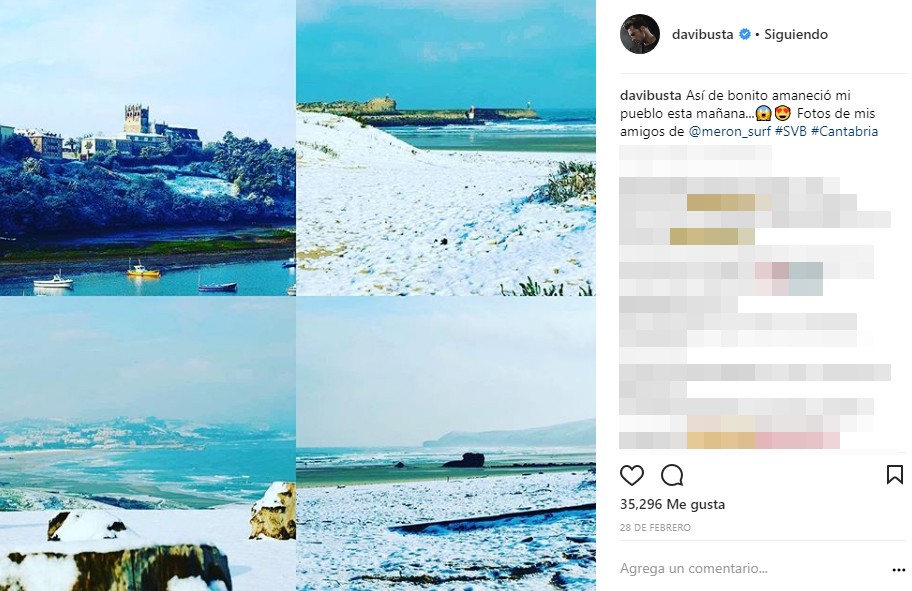Select the snowy castle and harbor photo
This screenshot has height=591, width=912.
click(x=148, y=148)
